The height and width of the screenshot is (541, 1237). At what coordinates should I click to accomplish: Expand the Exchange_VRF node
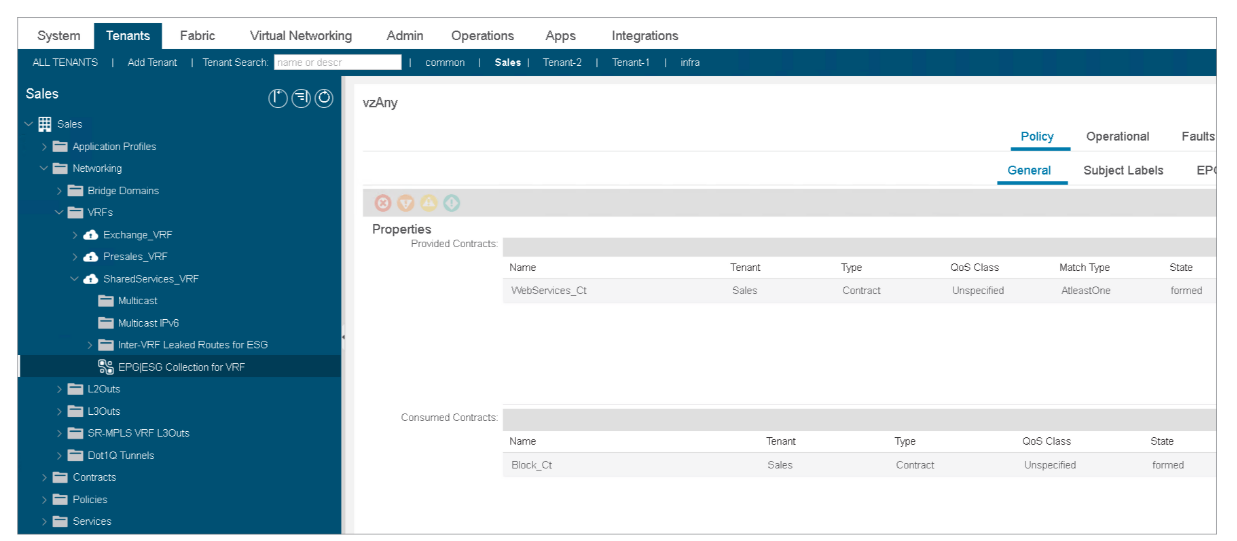(75, 234)
